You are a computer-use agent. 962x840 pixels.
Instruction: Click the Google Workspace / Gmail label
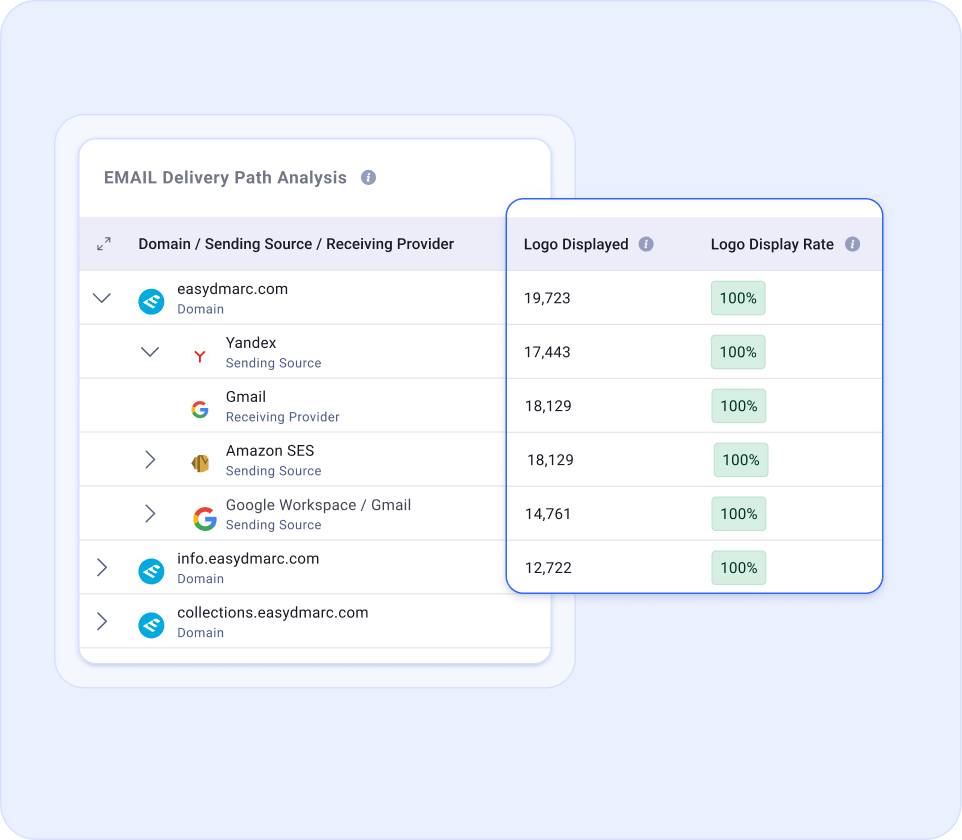point(318,505)
